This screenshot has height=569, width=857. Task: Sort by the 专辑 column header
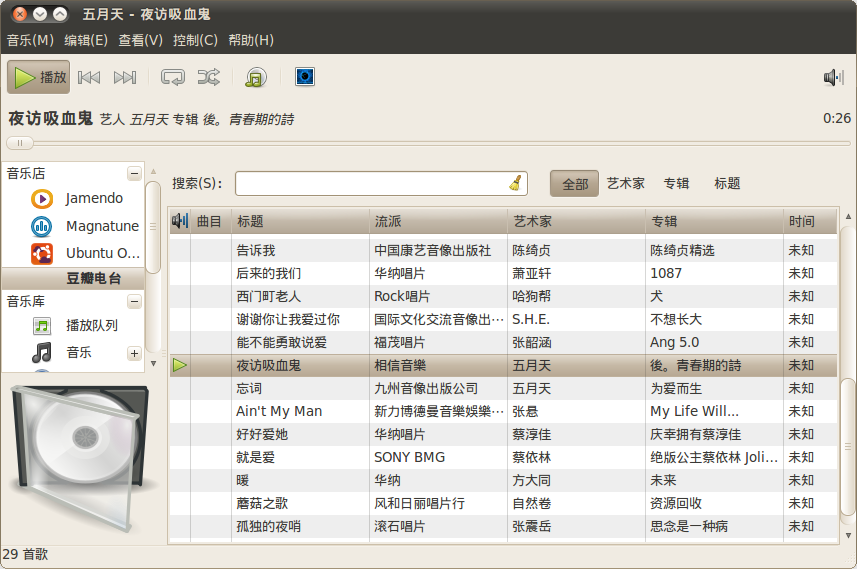tap(714, 221)
